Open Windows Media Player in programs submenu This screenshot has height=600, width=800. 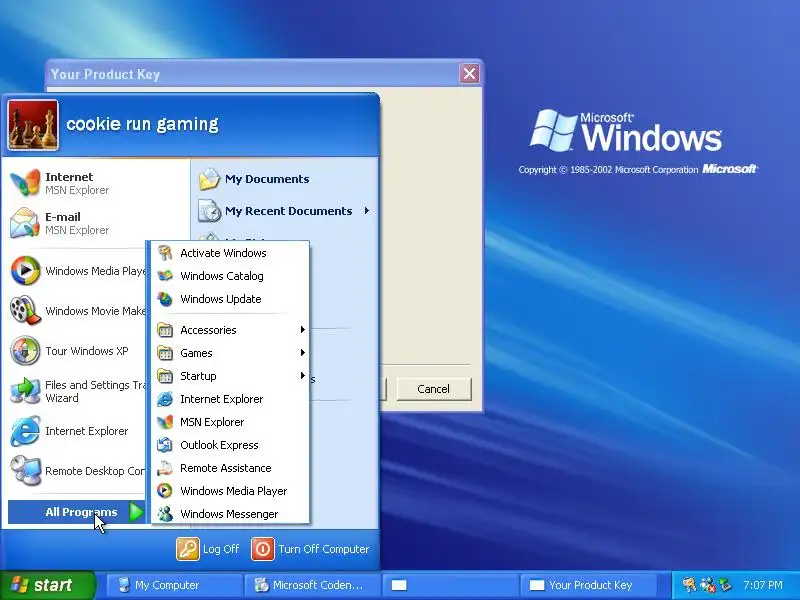click(x=230, y=491)
